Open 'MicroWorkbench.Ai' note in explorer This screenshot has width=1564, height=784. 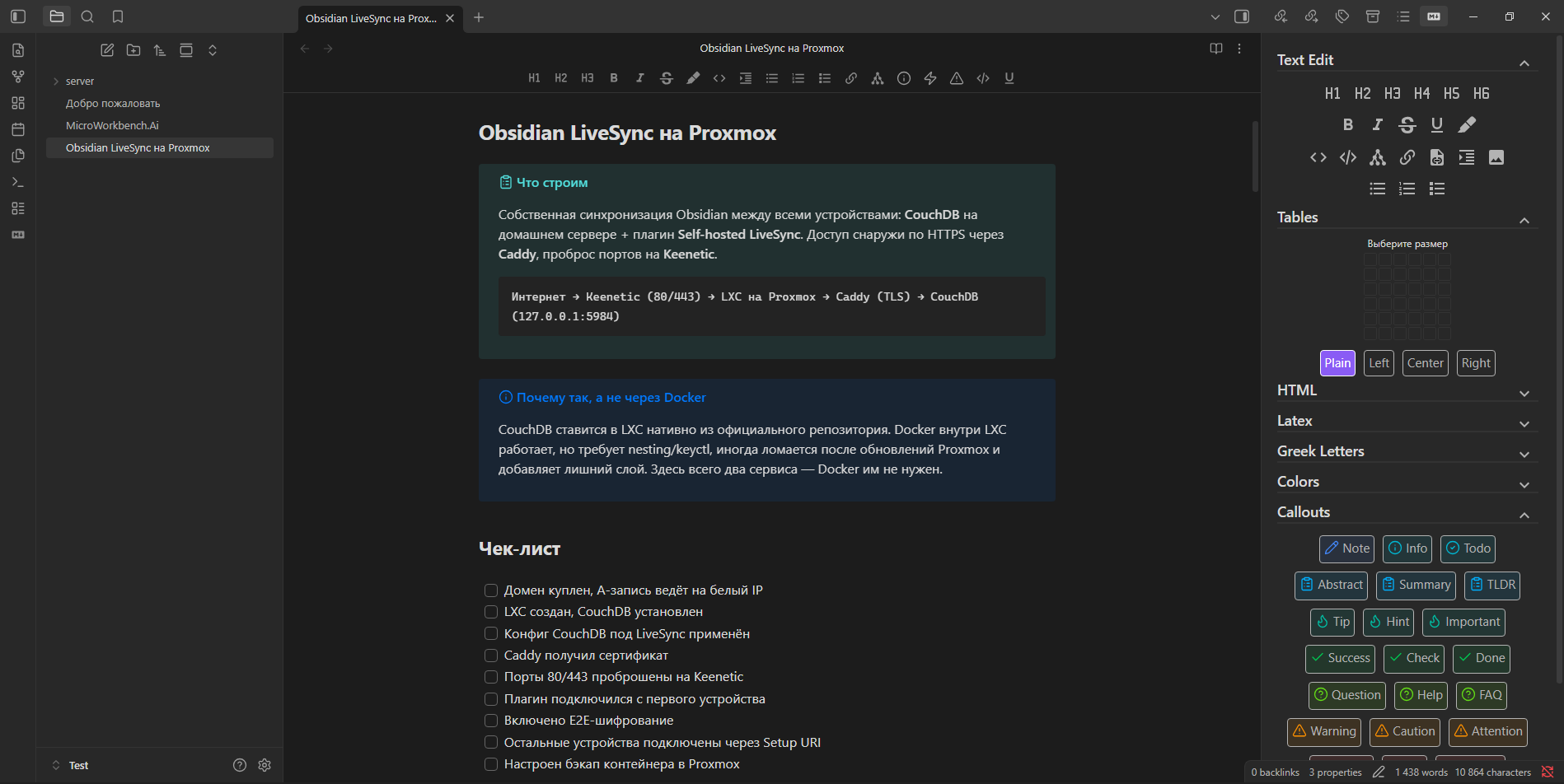pos(160,126)
